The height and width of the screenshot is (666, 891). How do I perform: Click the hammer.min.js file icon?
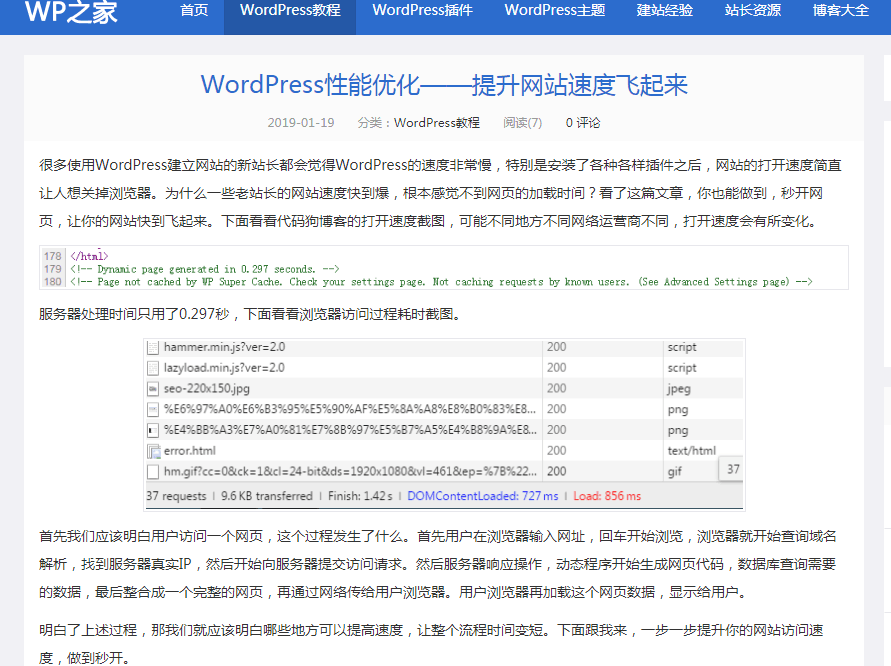(153, 347)
